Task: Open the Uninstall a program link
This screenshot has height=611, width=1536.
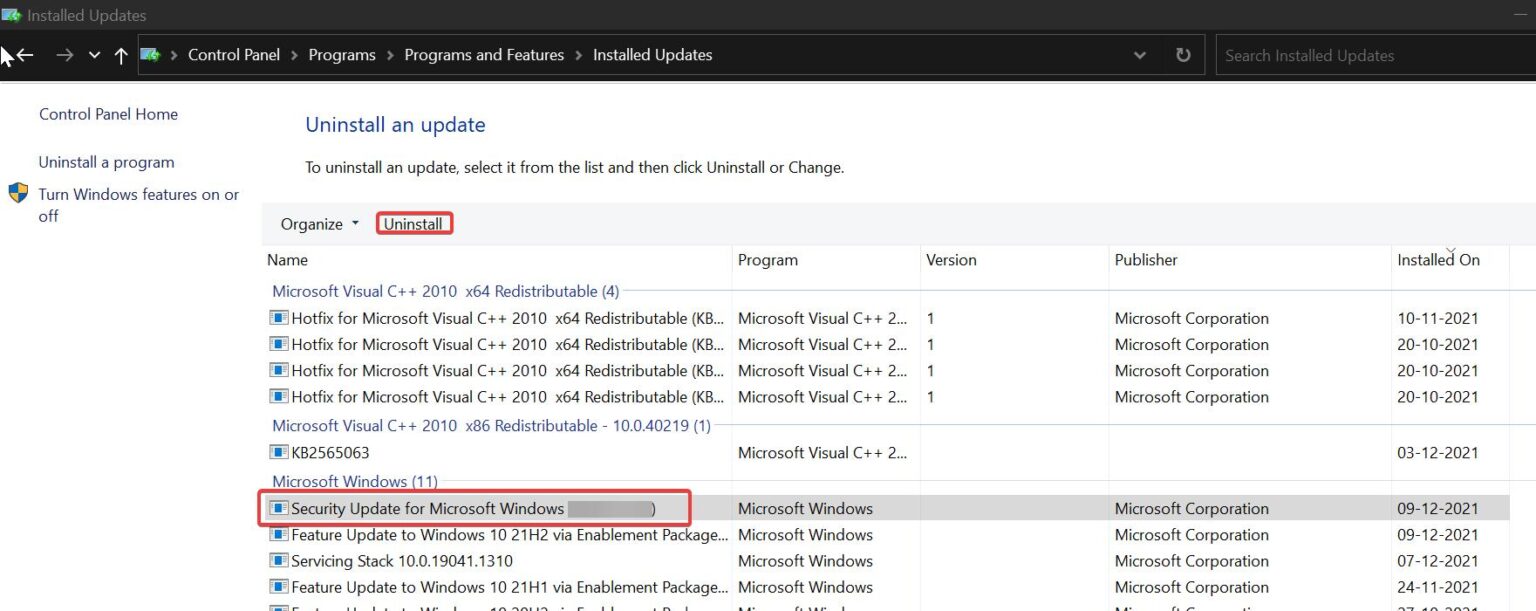Action: 106,161
